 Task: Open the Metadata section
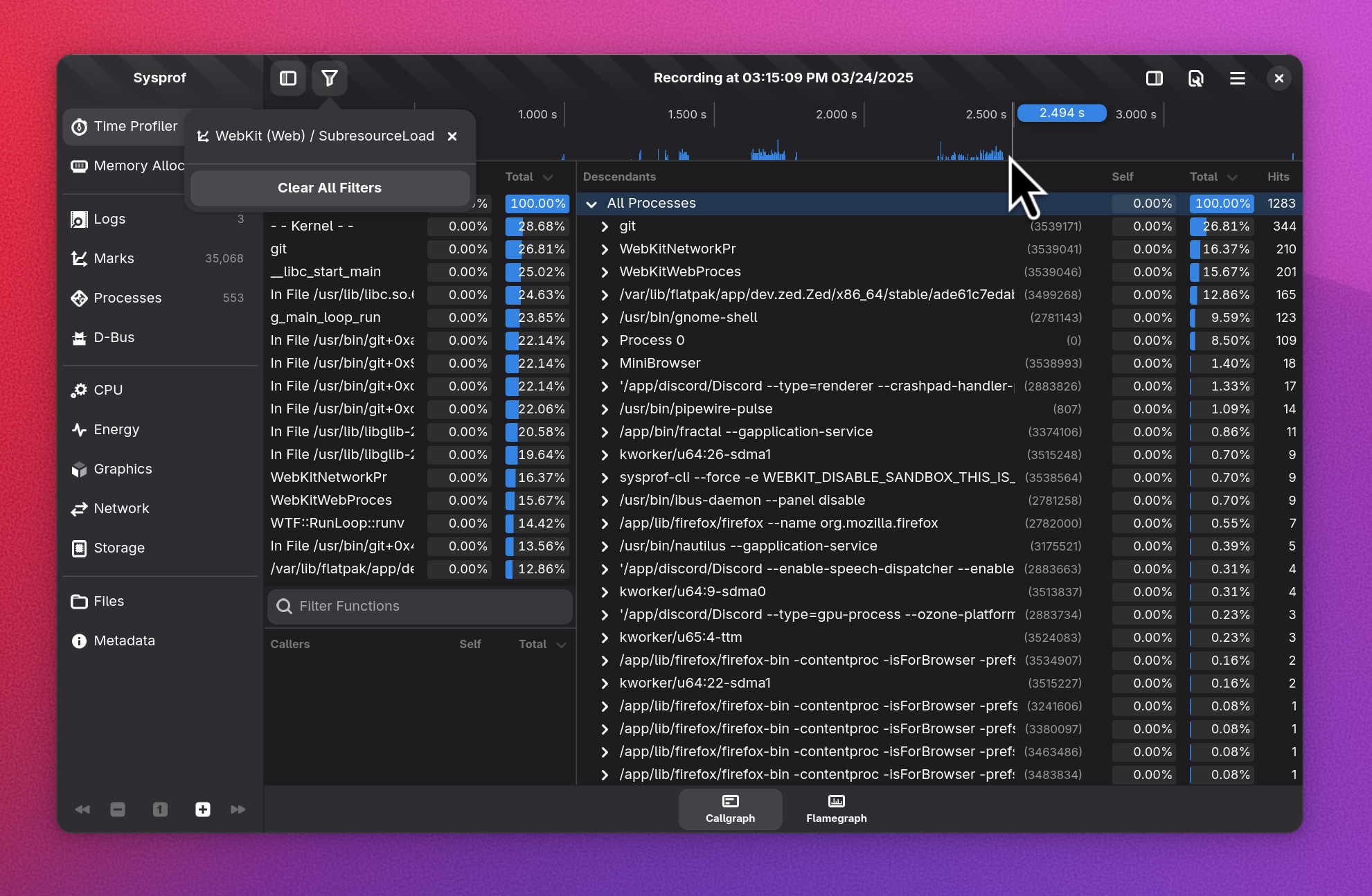[x=160, y=640]
